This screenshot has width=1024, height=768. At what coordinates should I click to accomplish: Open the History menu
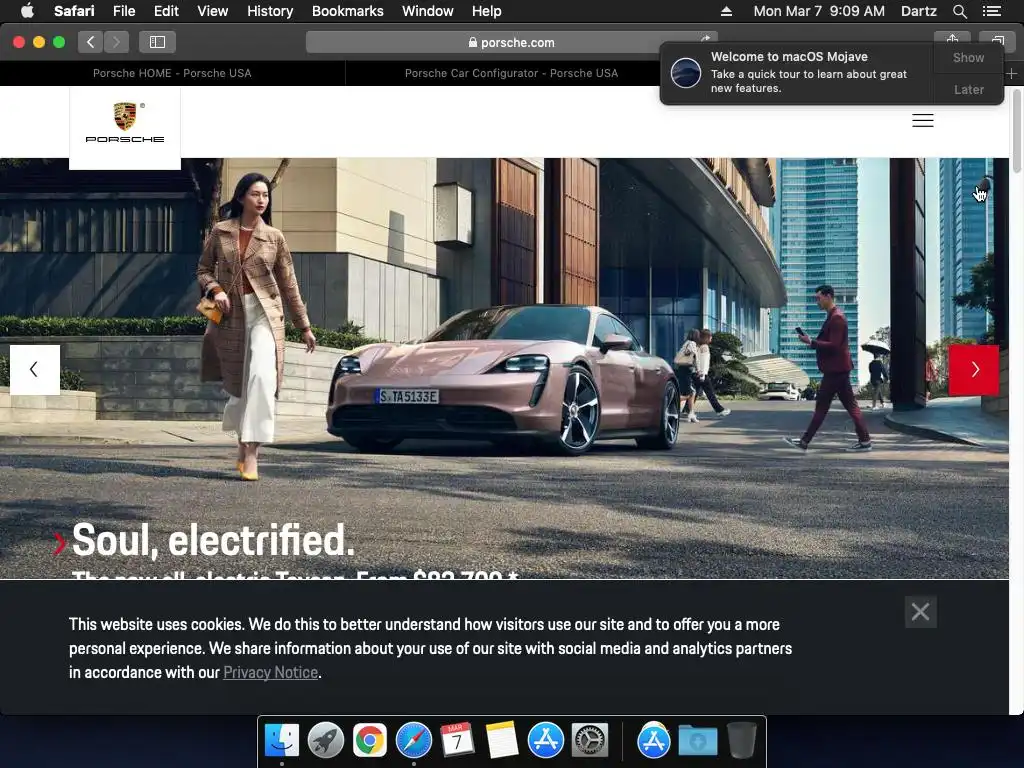pos(270,11)
